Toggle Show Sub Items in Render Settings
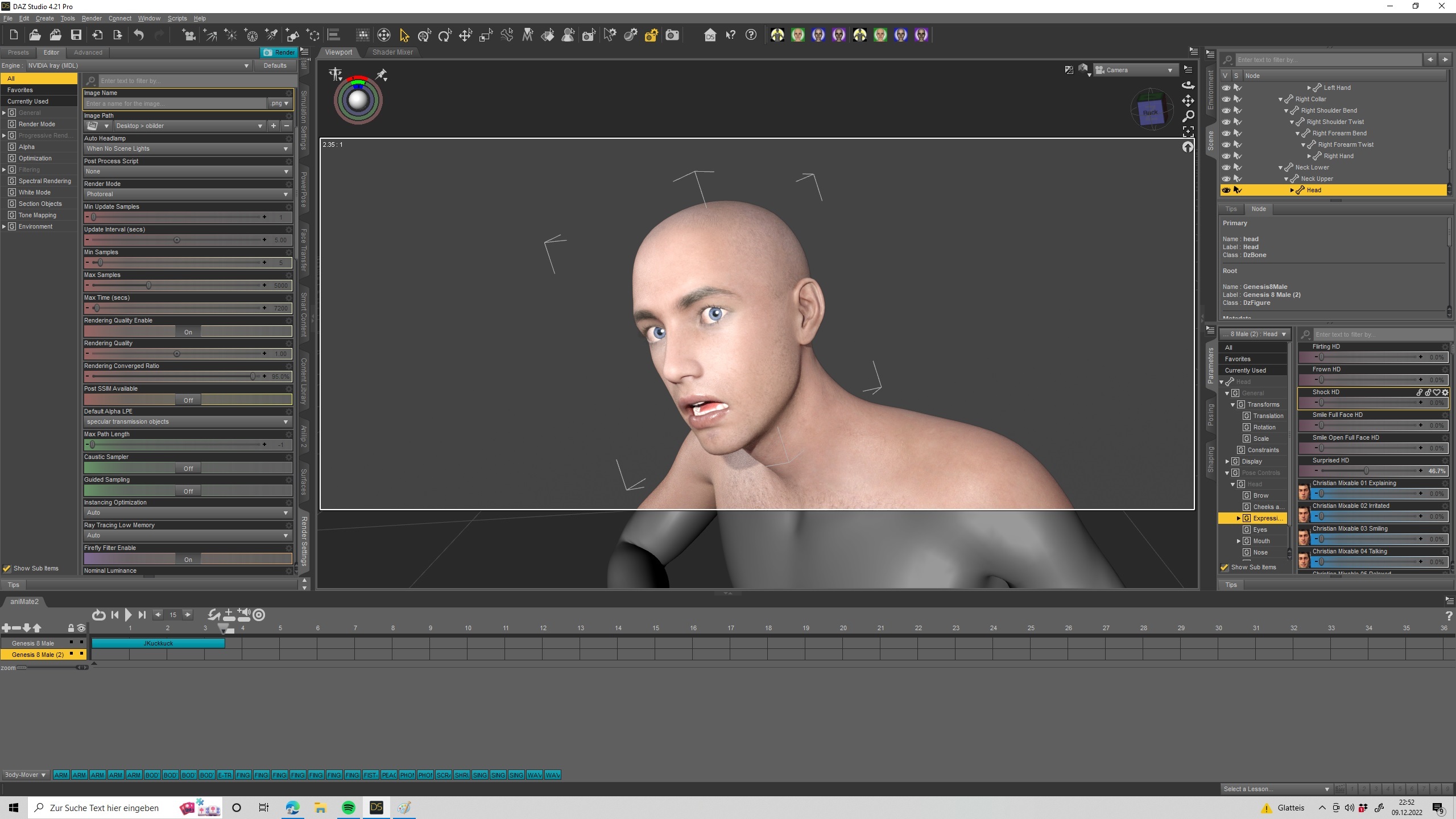 point(7,568)
